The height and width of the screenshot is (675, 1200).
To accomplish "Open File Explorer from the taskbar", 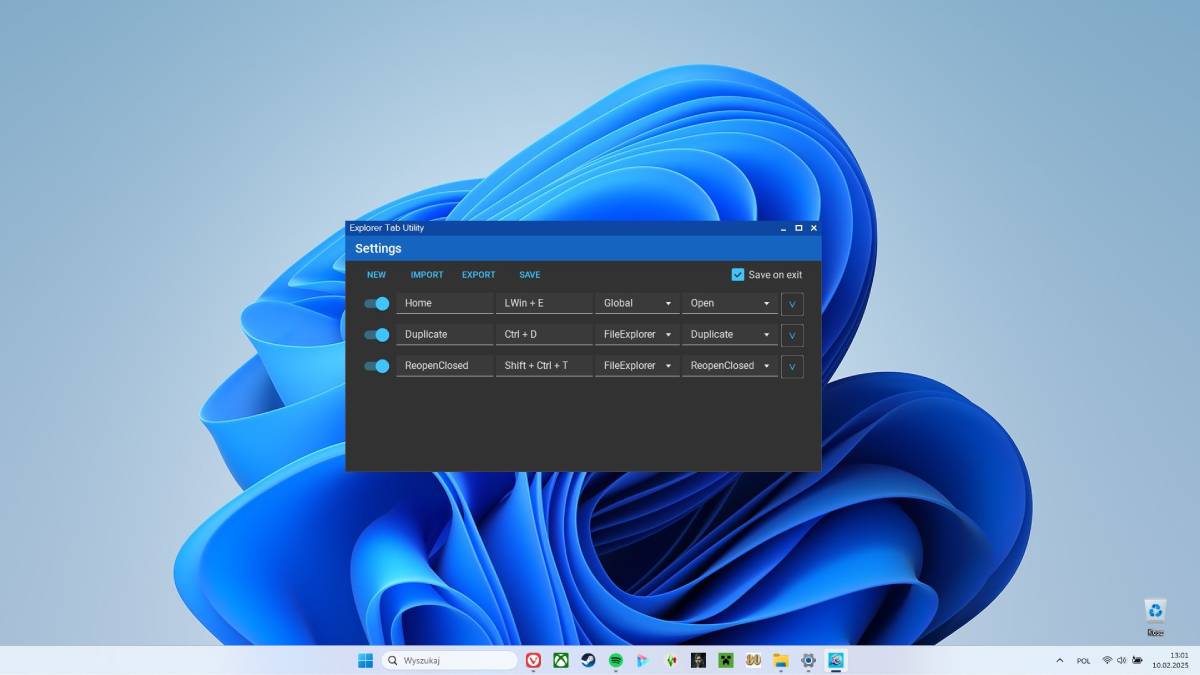I will pyautogui.click(x=781, y=660).
